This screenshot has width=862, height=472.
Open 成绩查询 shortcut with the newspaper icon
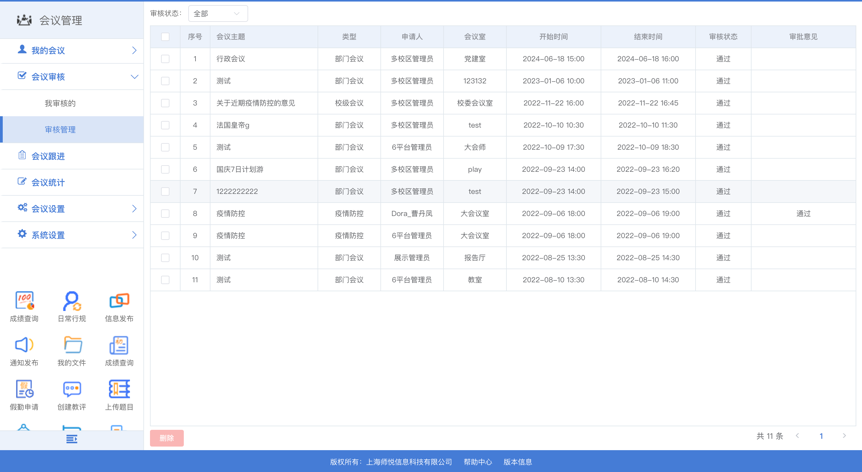coord(119,345)
